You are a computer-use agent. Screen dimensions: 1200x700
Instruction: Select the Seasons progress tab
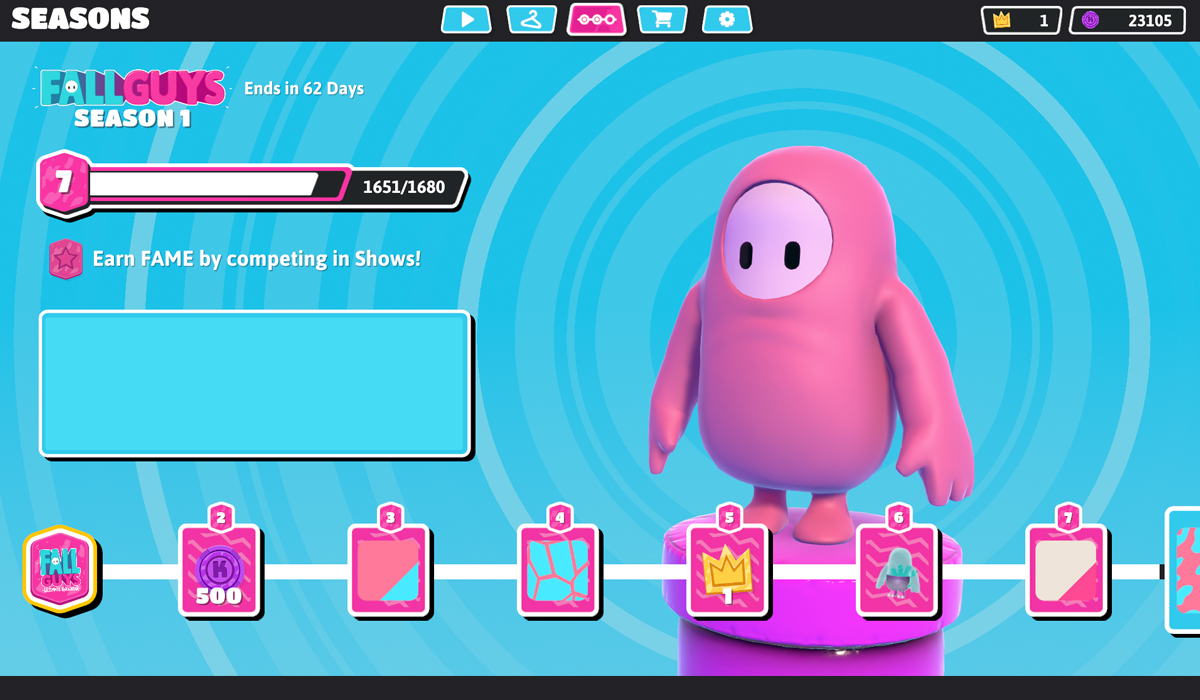tap(596, 19)
